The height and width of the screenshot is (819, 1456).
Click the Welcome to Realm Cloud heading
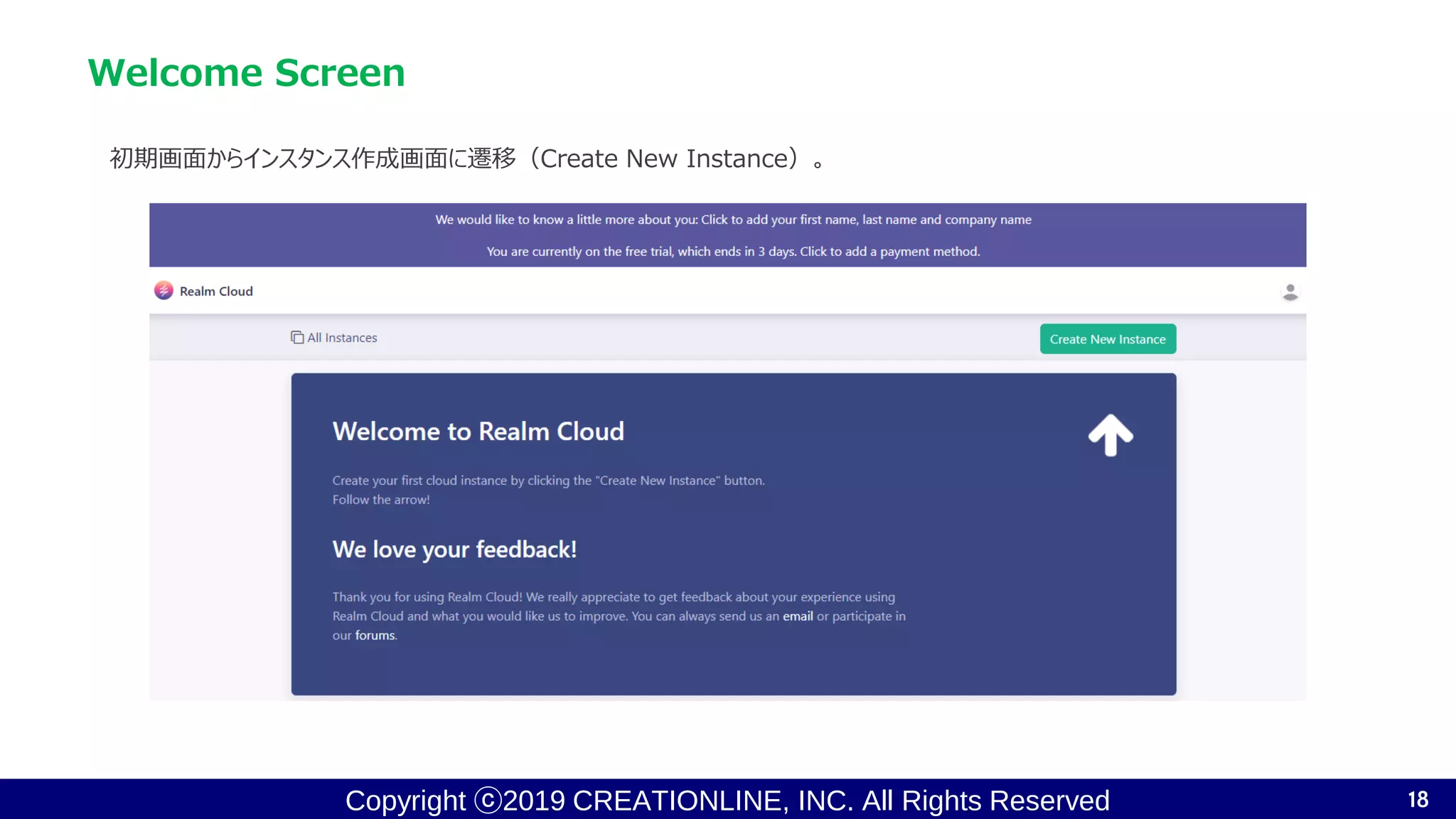(478, 432)
